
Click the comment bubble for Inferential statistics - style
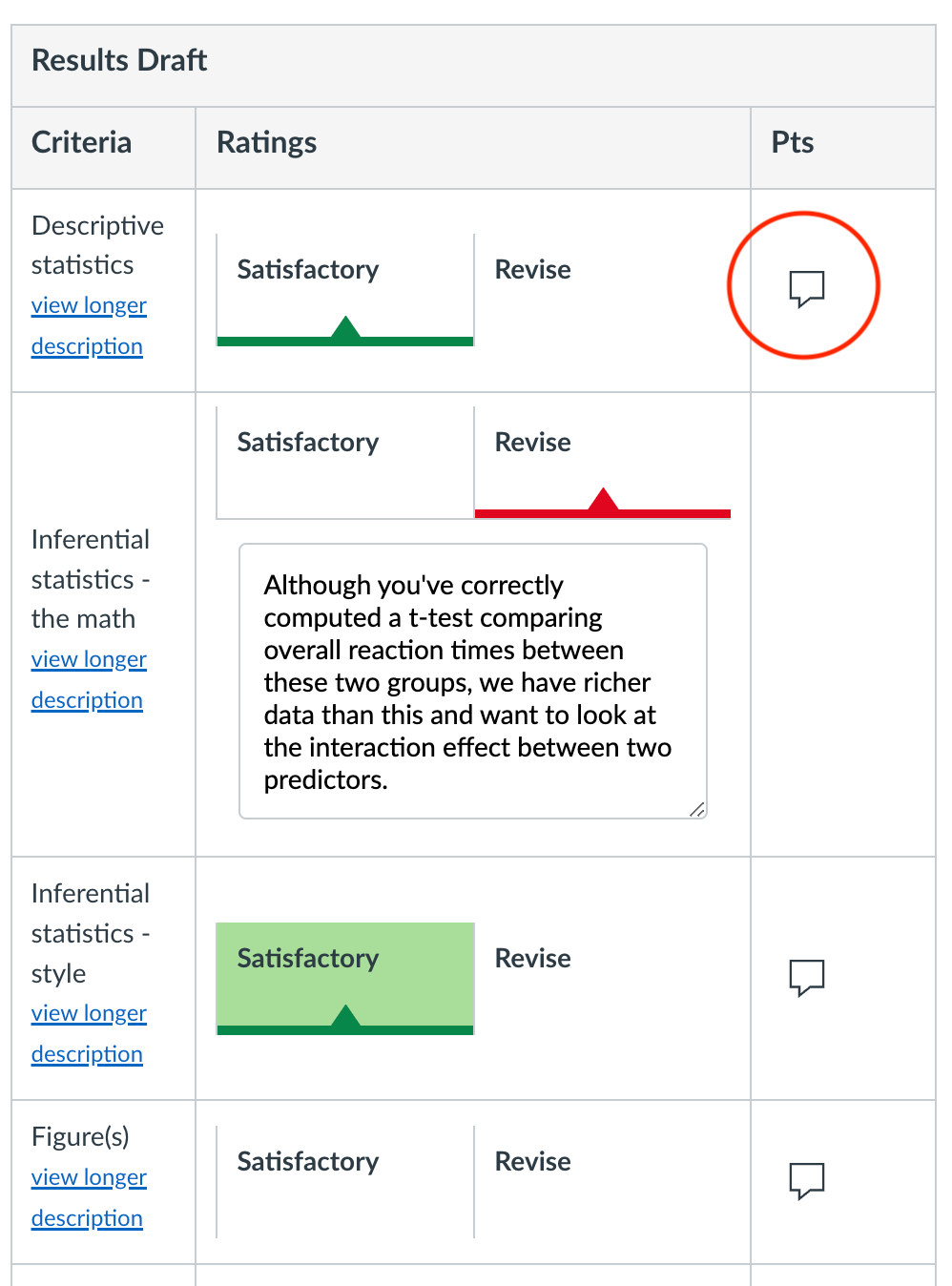(x=806, y=976)
